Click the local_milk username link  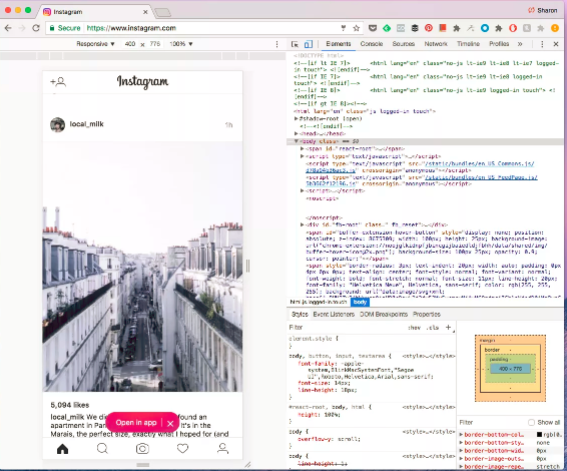pos(86,124)
